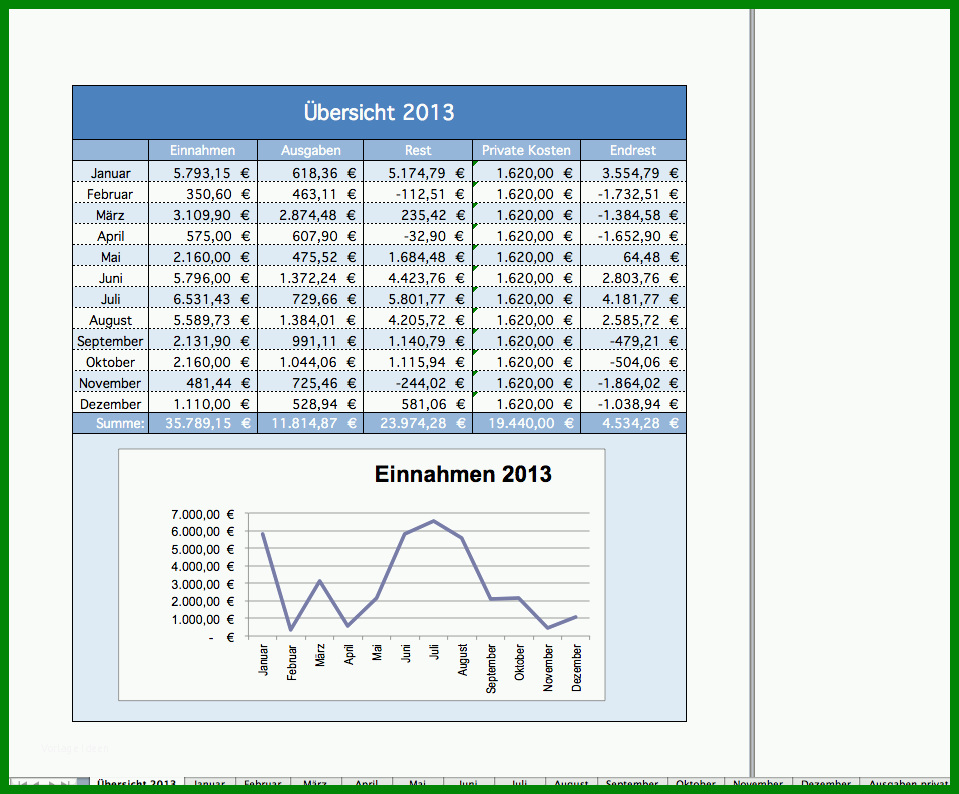Select September Endrest cell -479,21 €

tap(634, 341)
